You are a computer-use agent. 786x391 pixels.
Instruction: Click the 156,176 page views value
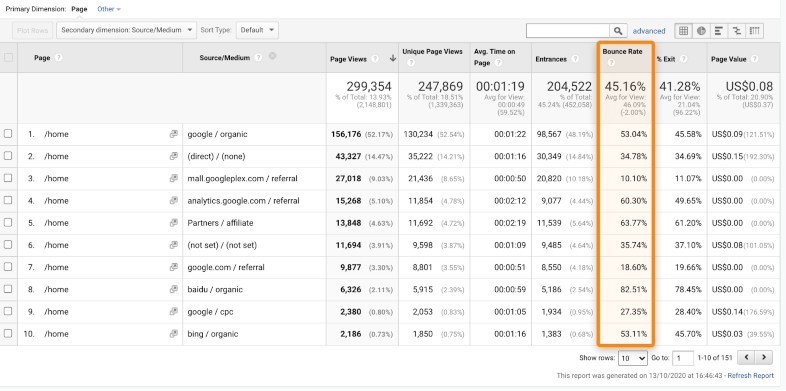coord(346,134)
